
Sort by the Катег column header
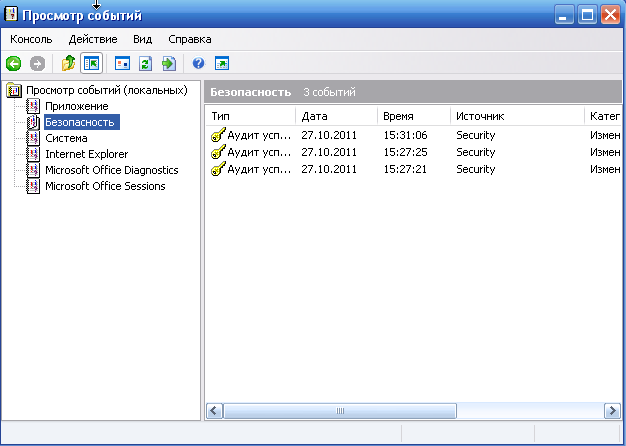[x=603, y=116]
